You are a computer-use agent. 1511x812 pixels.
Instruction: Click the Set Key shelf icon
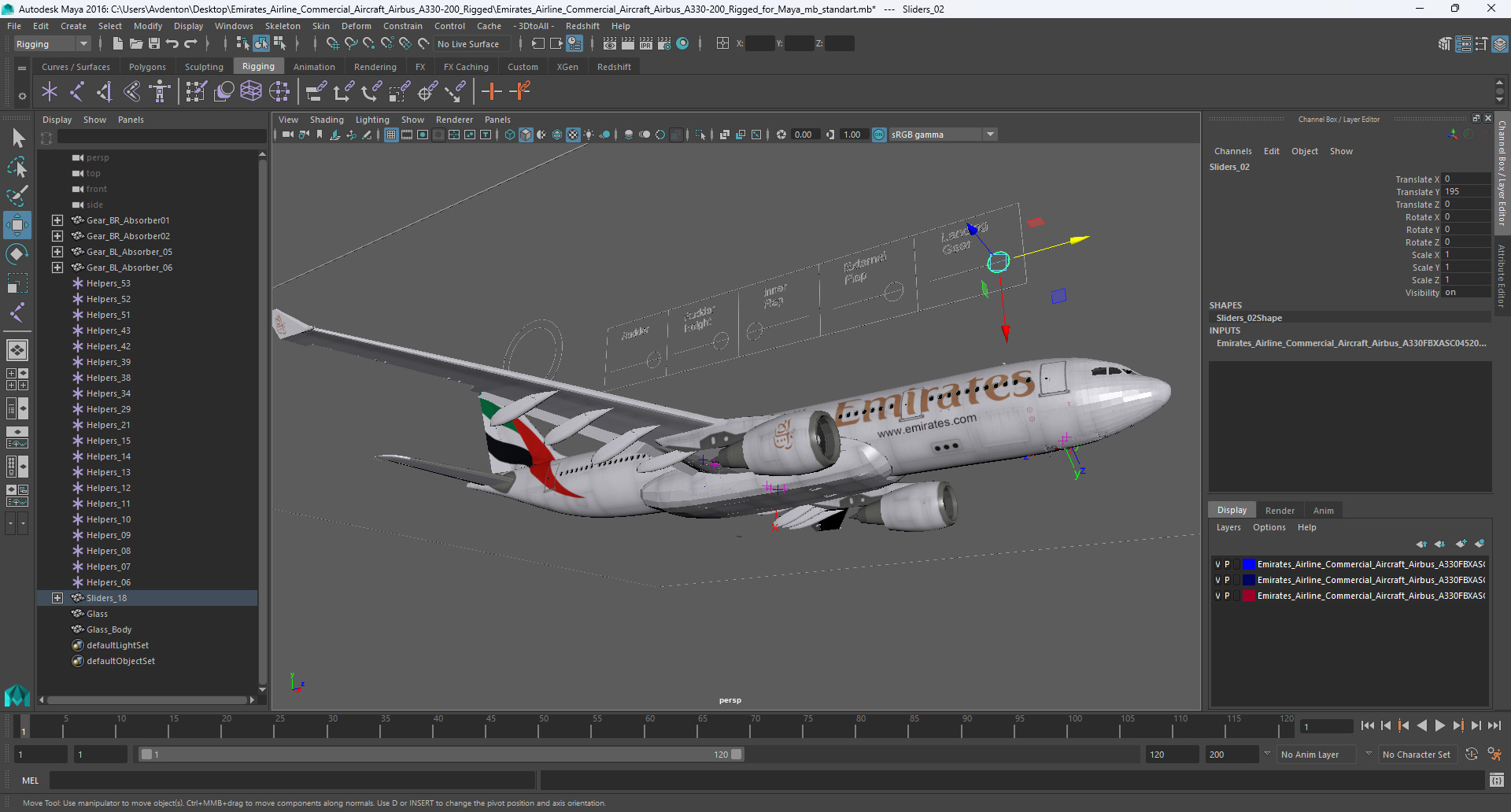(x=492, y=92)
